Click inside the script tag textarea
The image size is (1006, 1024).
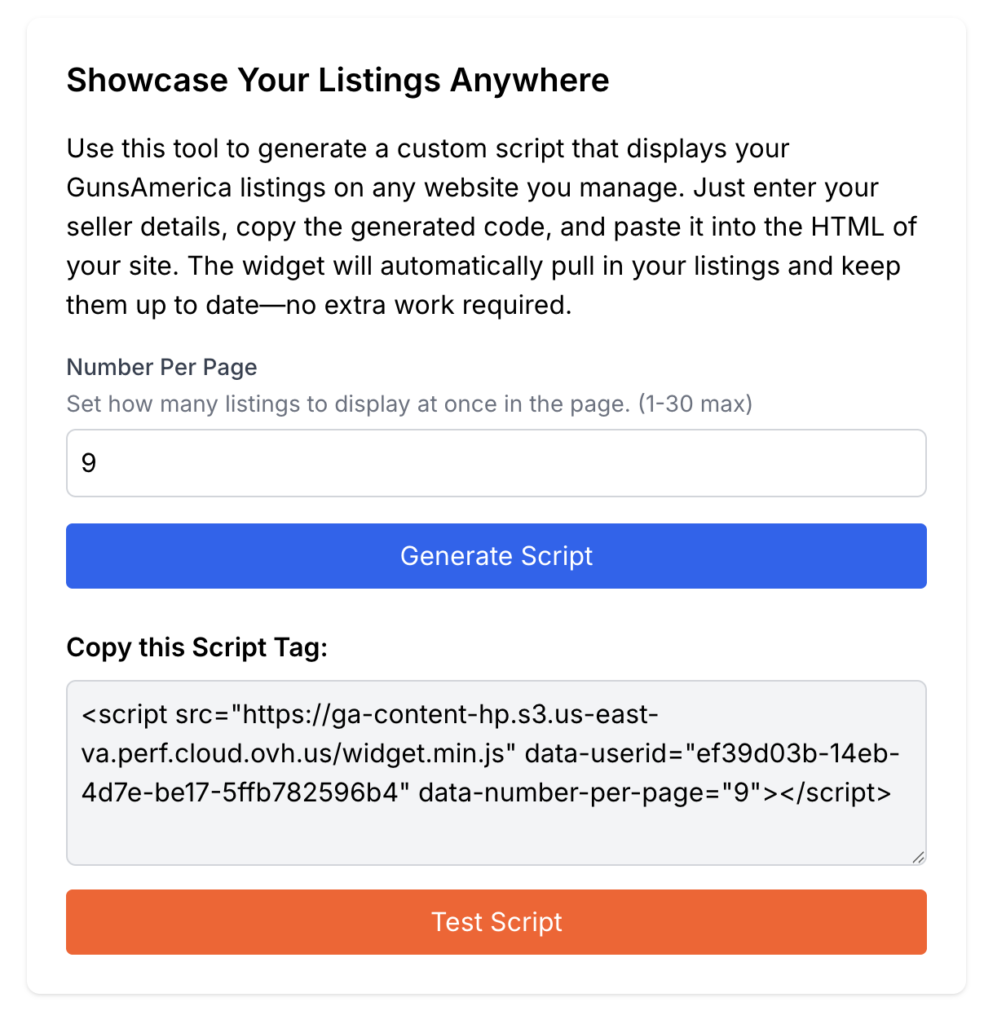tap(496, 773)
